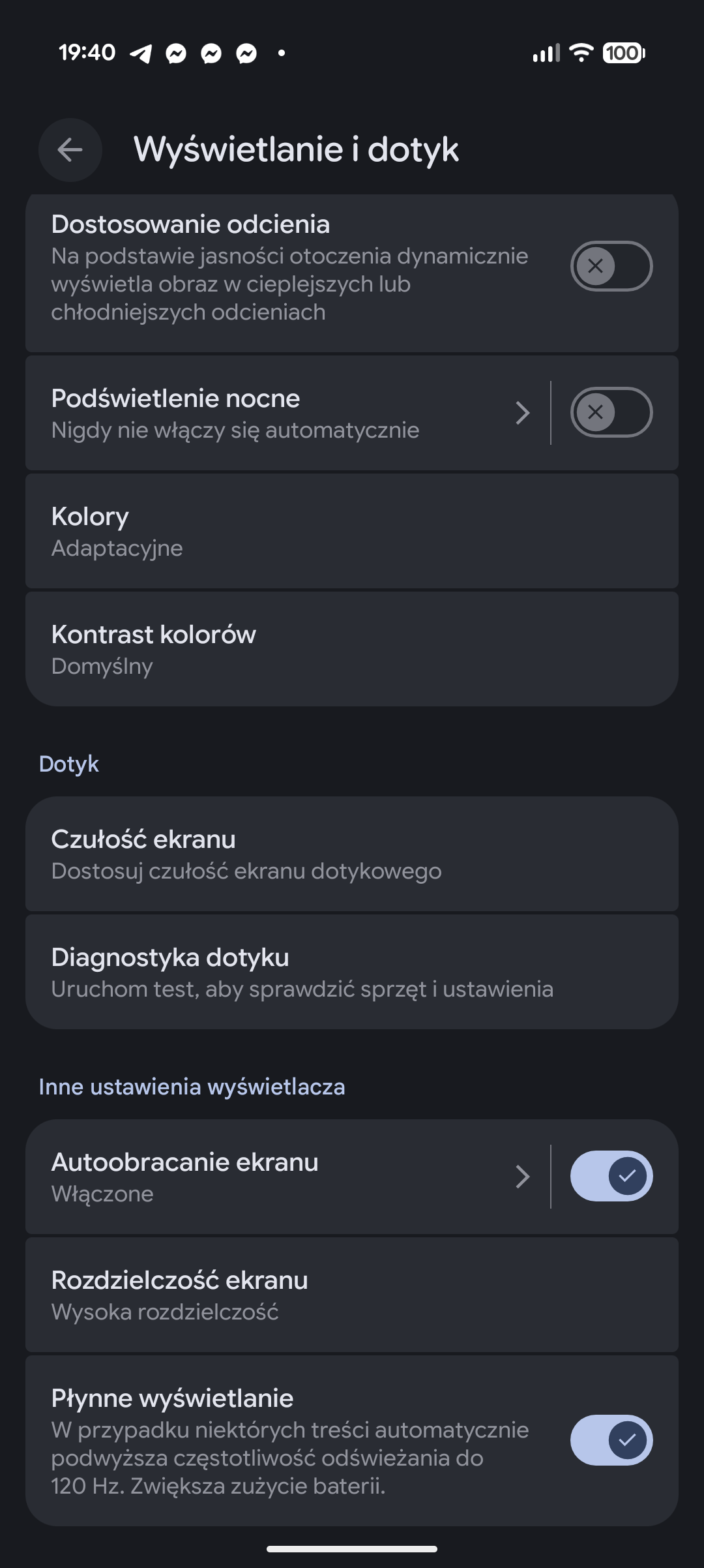Open Czułość ekranu settings
The width and height of the screenshot is (704, 1568).
coord(352,854)
